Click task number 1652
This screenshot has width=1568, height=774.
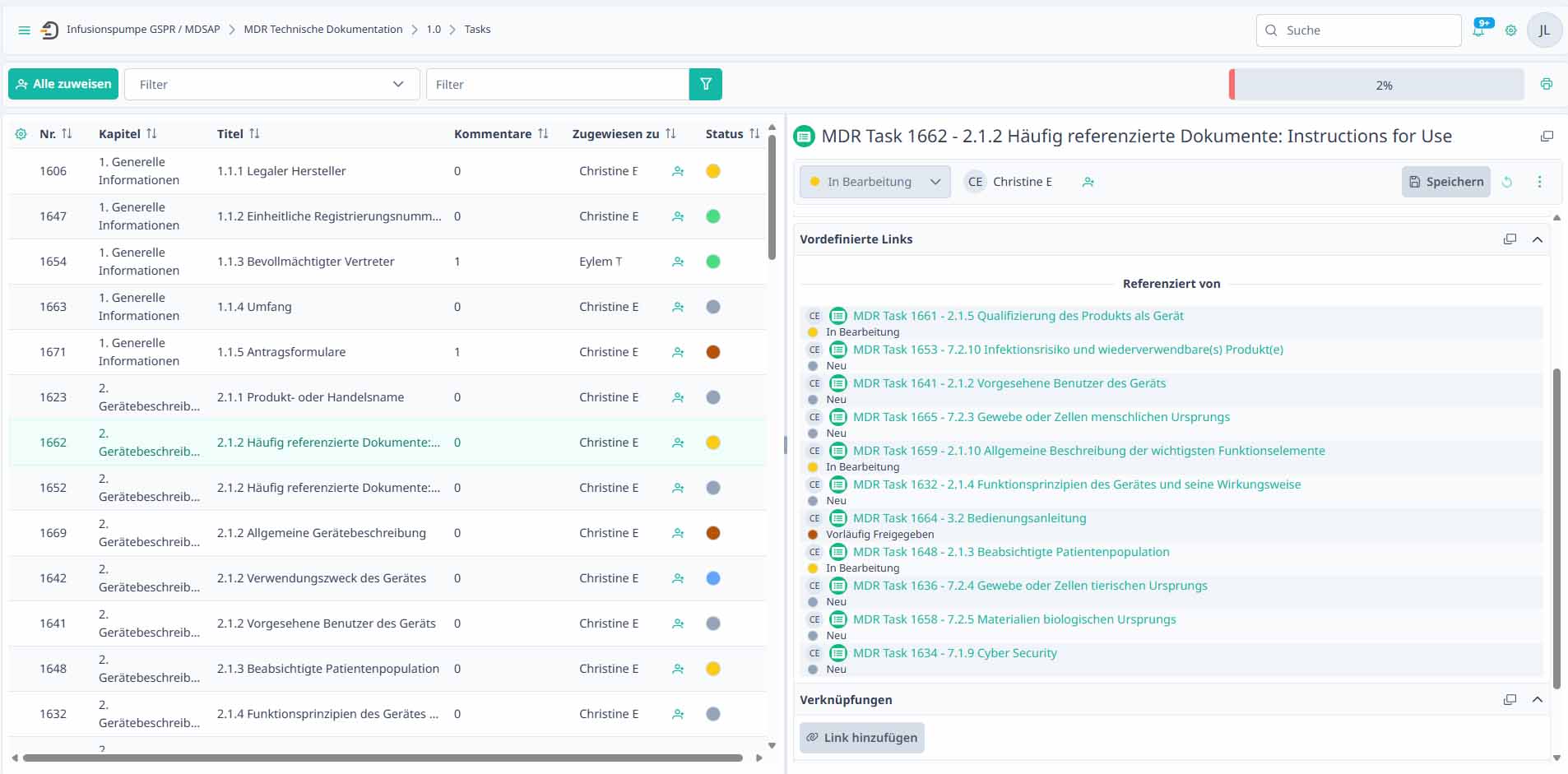pyautogui.click(x=53, y=488)
